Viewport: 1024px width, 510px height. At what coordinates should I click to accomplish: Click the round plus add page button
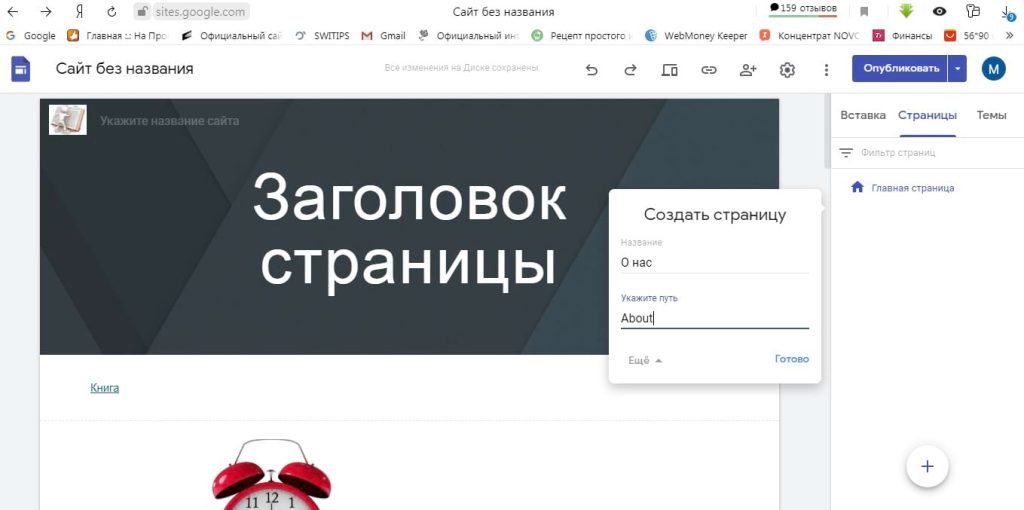click(927, 466)
